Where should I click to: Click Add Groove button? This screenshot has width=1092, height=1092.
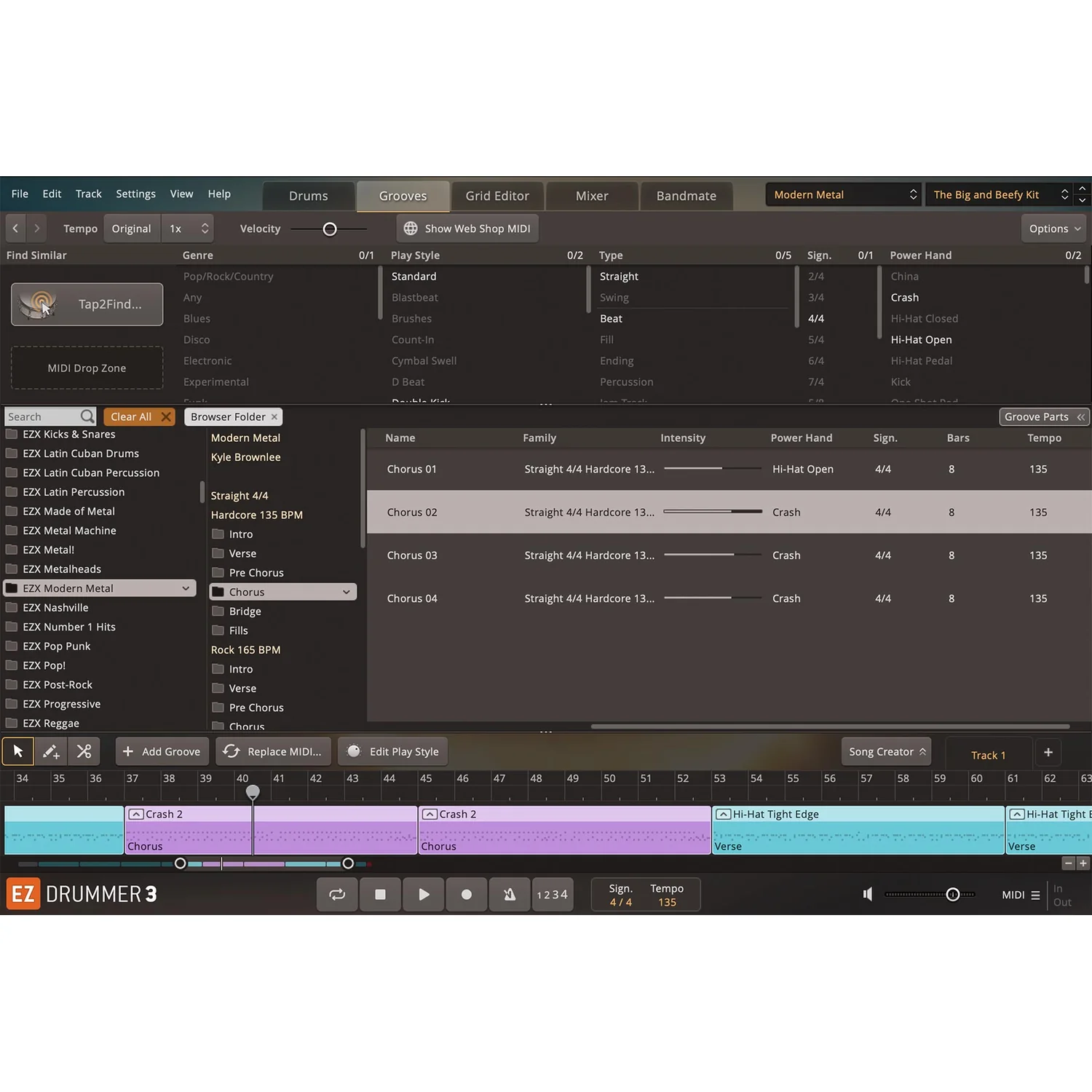click(x=162, y=752)
